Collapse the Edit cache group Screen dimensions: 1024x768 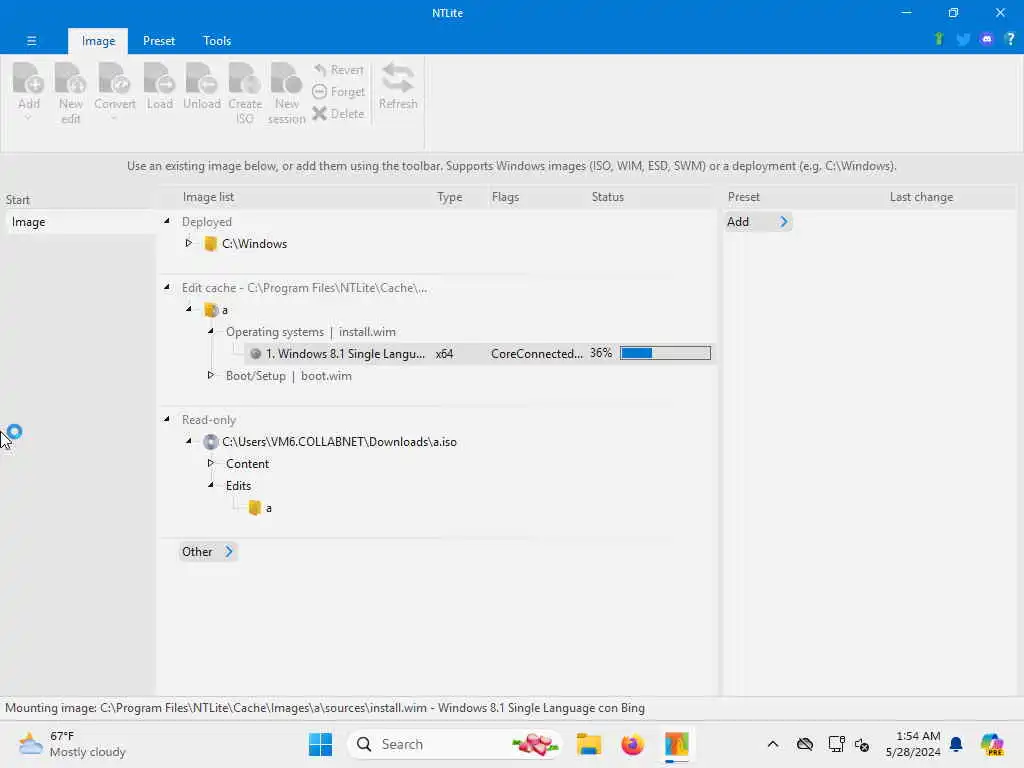point(167,287)
